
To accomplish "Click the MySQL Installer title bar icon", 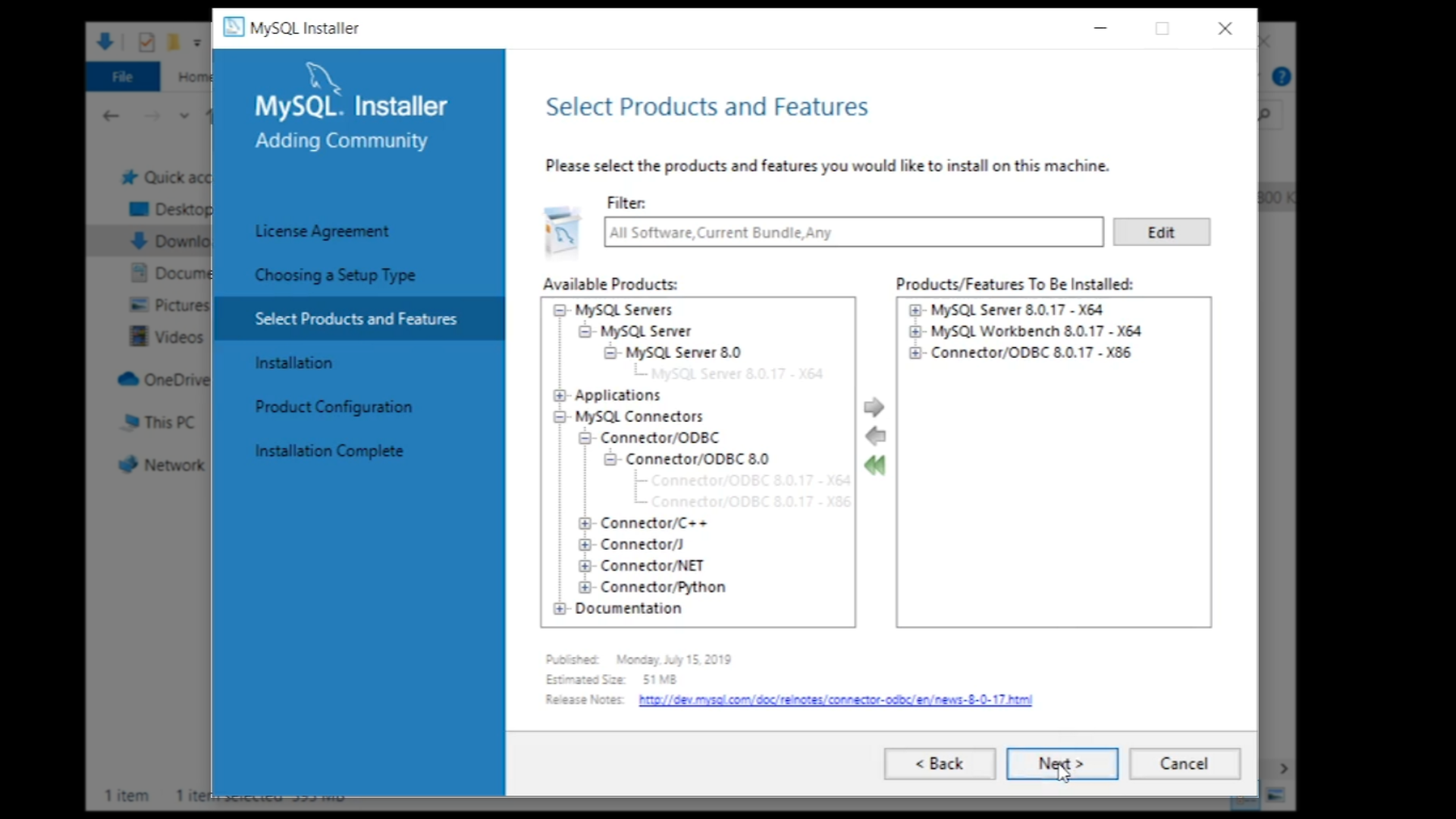I will click(x=234, y=27).
